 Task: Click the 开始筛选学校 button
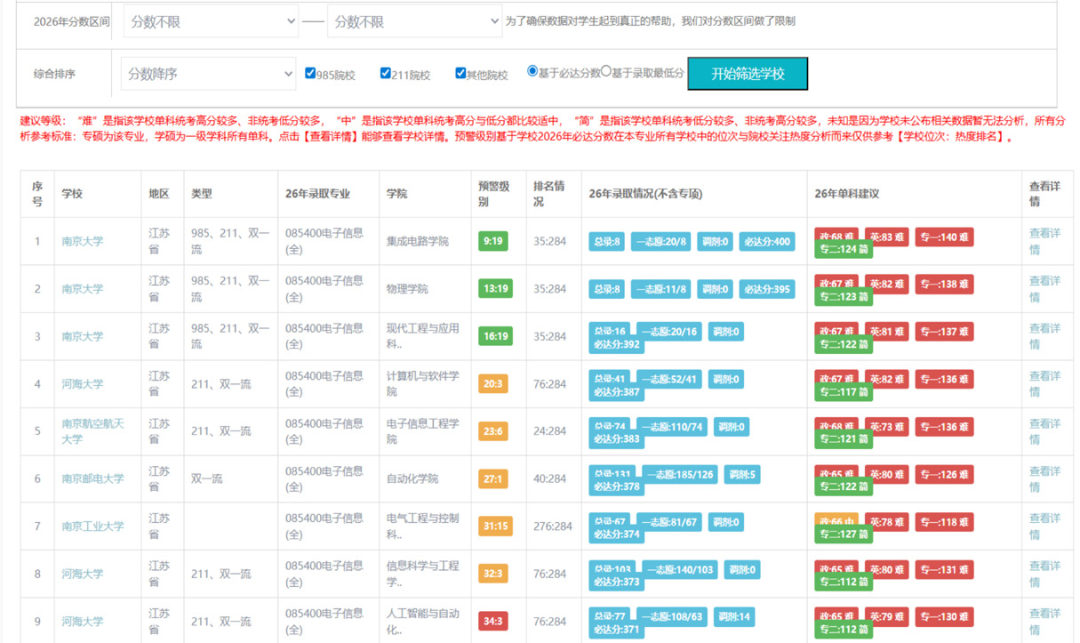(747, 74)
